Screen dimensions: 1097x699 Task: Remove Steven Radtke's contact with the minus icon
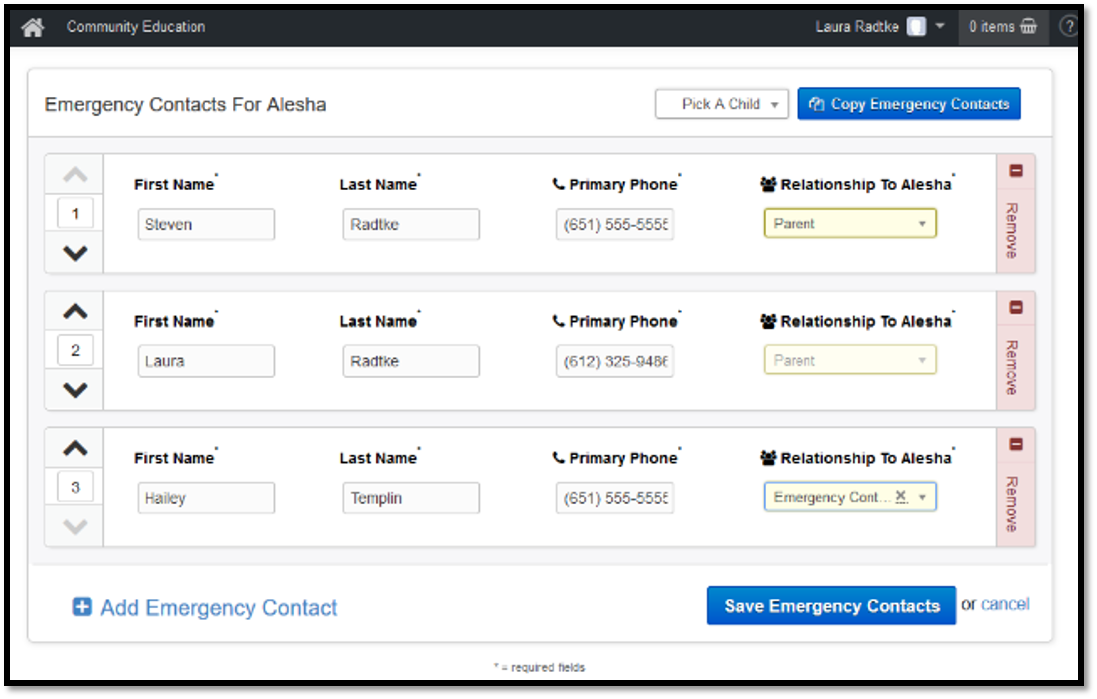(x=1016, y=171)
